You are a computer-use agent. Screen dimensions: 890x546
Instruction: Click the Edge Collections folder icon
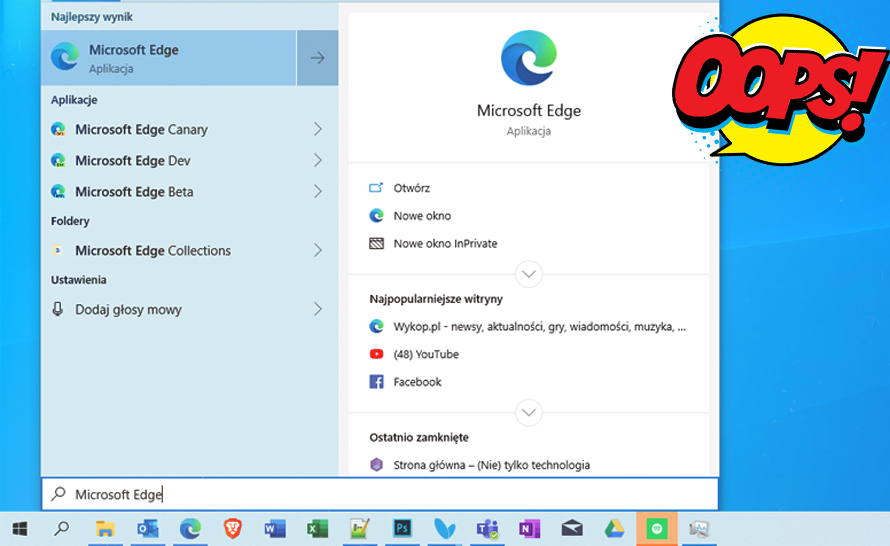[x=57, y=250]
